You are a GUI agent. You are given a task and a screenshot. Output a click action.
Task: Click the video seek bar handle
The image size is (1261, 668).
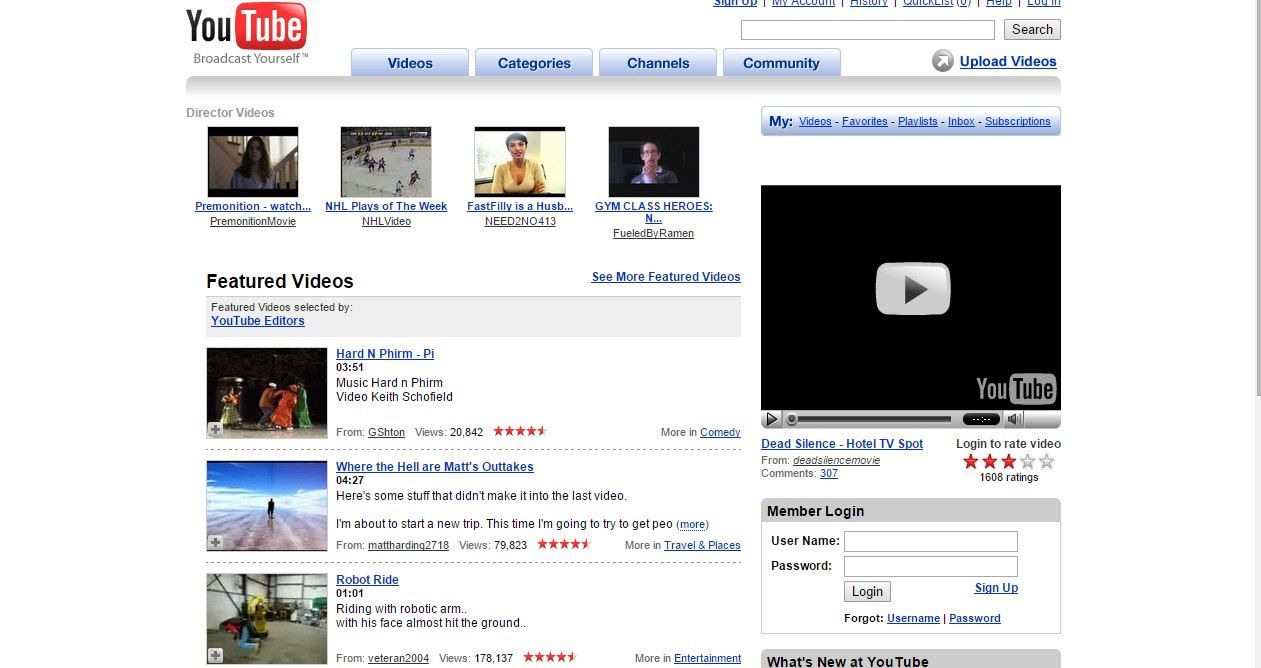point(792,419)
